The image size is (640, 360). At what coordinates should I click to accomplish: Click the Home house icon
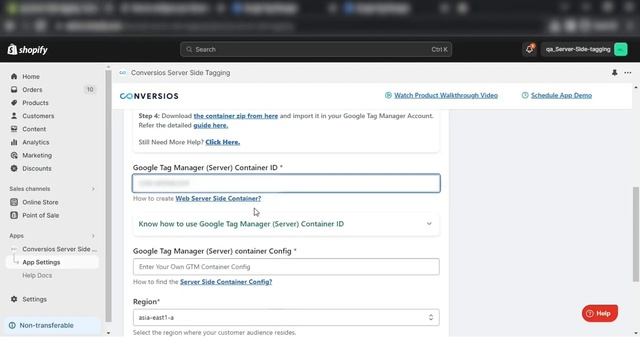point(14,76)
